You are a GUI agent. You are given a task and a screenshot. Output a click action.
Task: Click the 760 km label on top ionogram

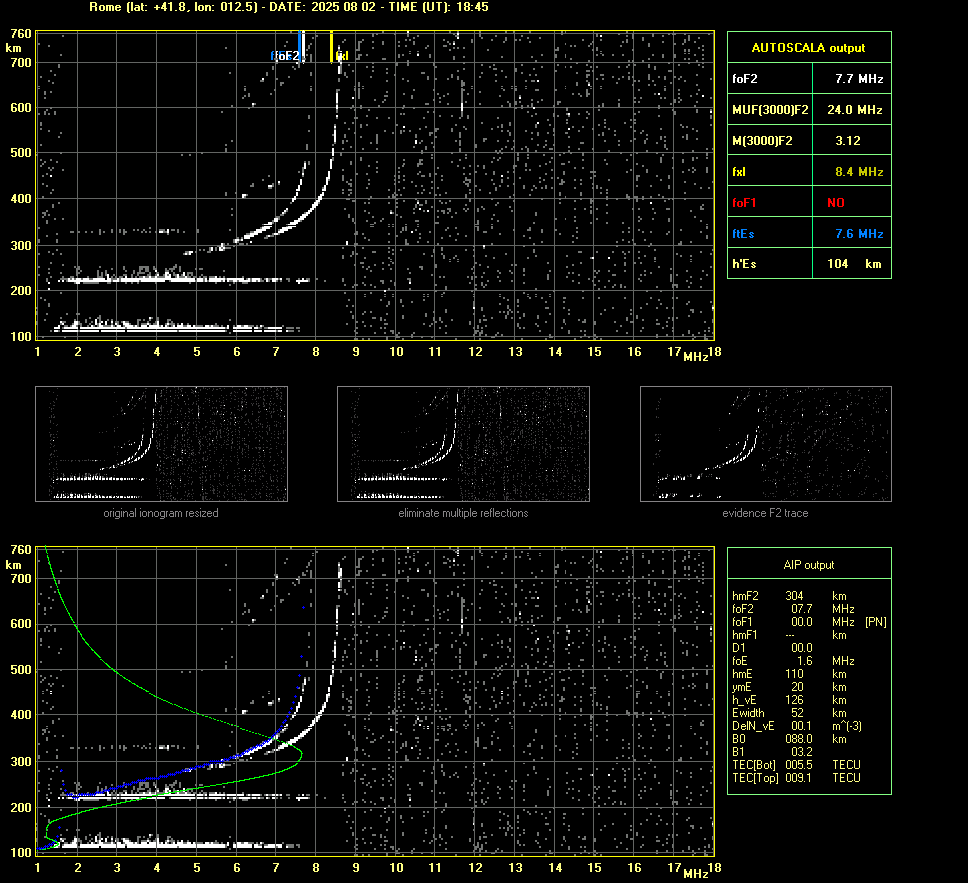coord(21,34)
